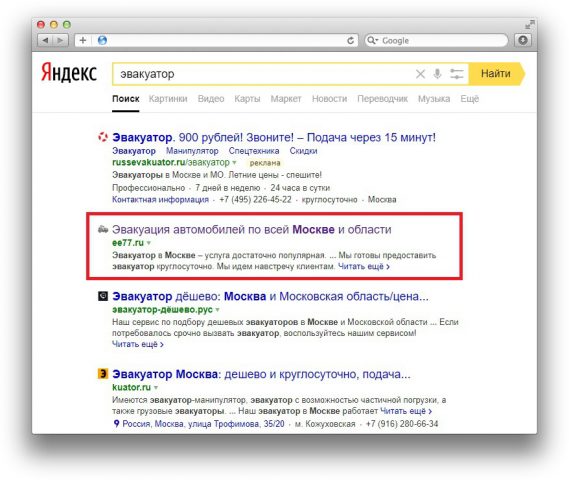Open result Эвакуатор Москва: дешево и круглосуточно
The height and width of the screenshot is (480, 569).
coord(261,374)
